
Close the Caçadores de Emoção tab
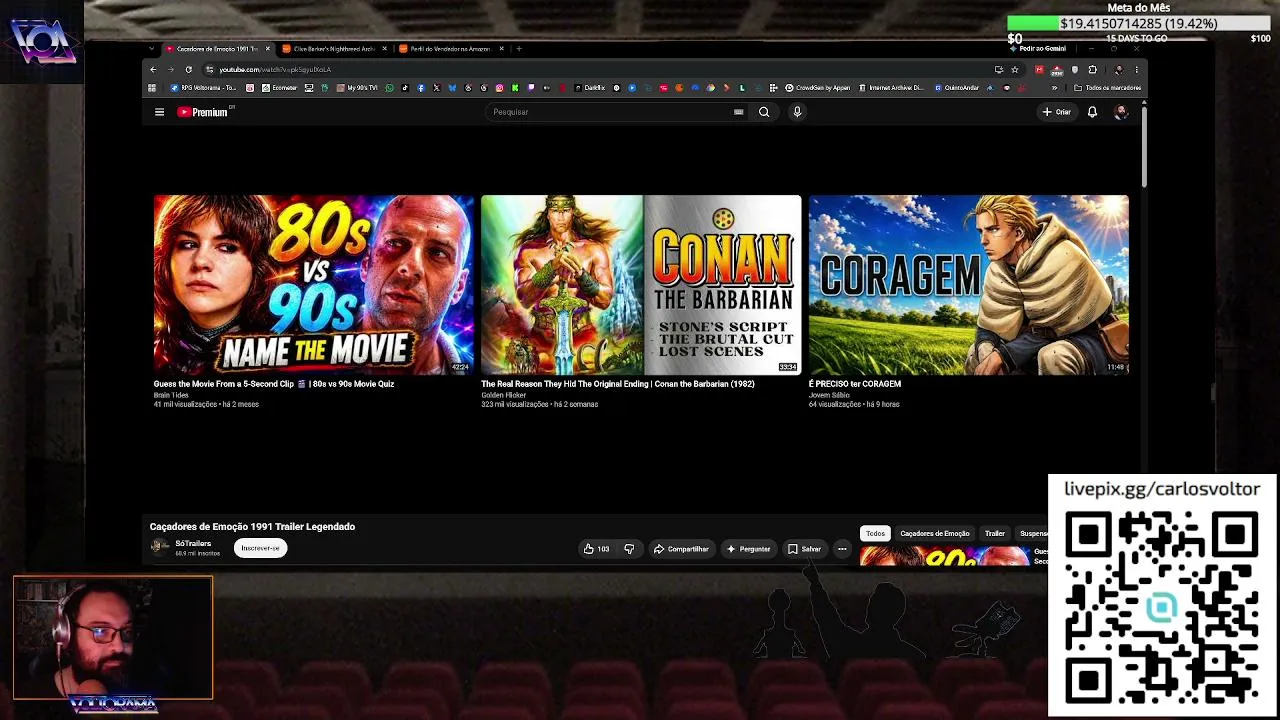(x=267, y=49)
